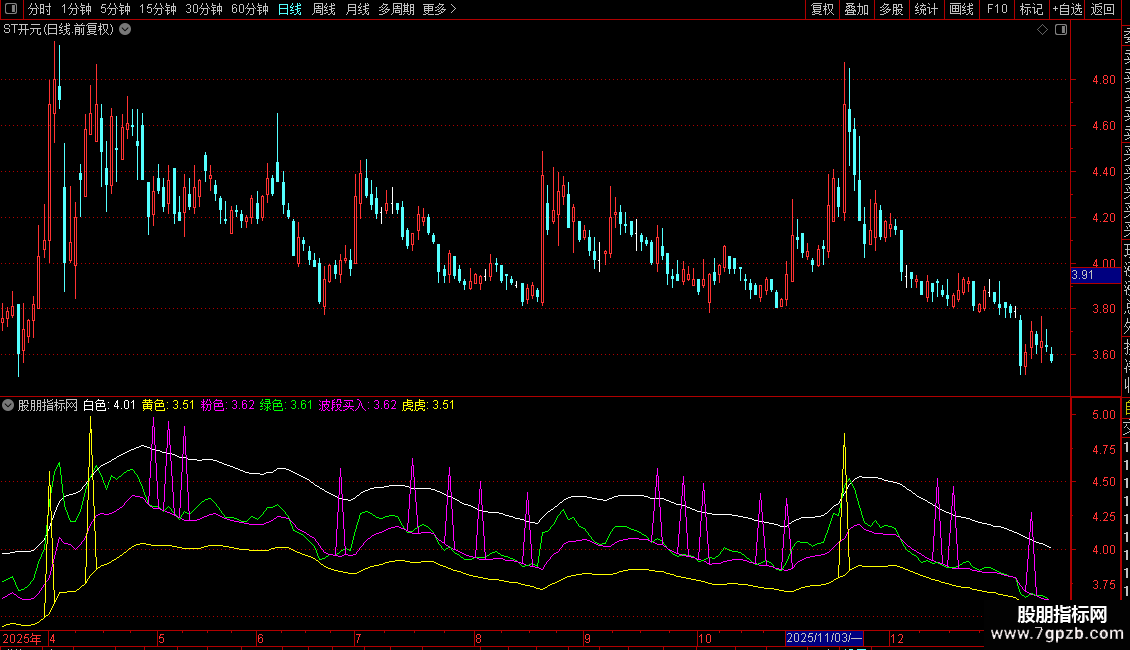Click the diamond icon above the chart
The height and width of the screenshot is (650, 1130).
[x=1043, y=30]
